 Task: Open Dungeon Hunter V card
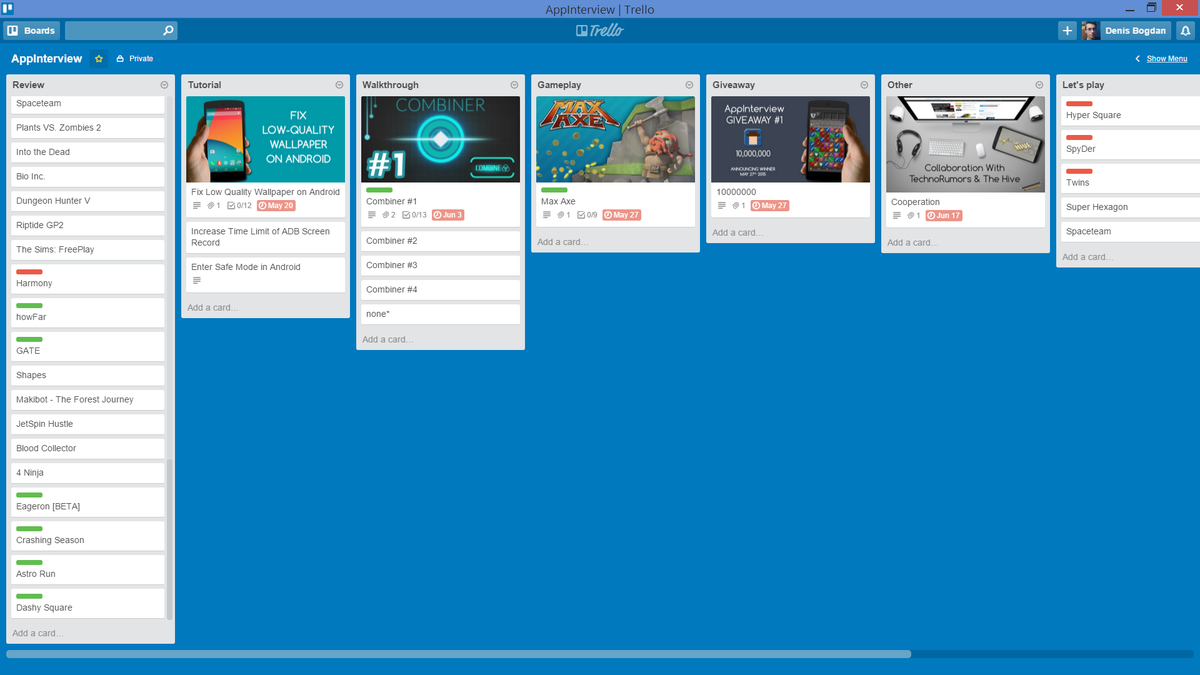88,201
